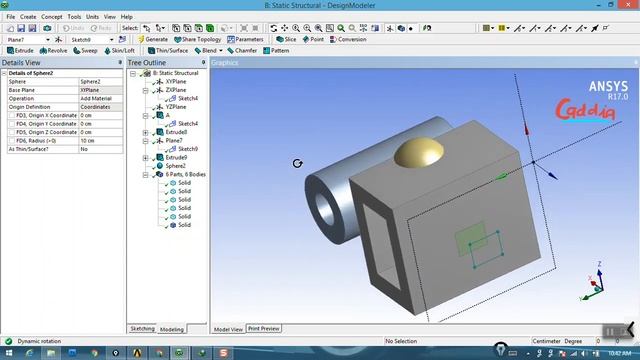Click the Magnifier Window icon
Image resolution: width=640 pixels, height=360 pixels.
pos(330,28)
